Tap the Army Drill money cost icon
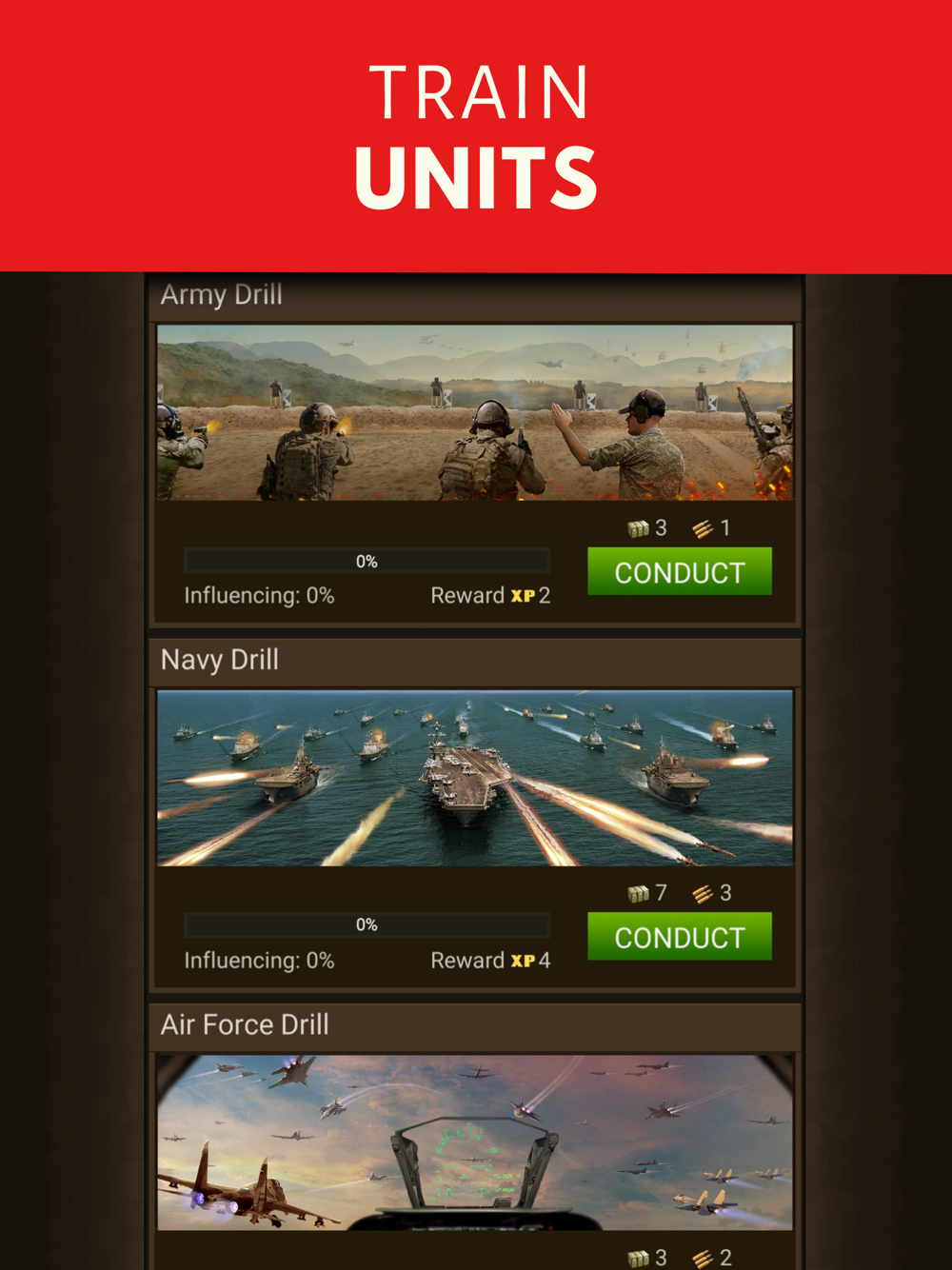952x1270 pixels. click(x=638, y=528)
